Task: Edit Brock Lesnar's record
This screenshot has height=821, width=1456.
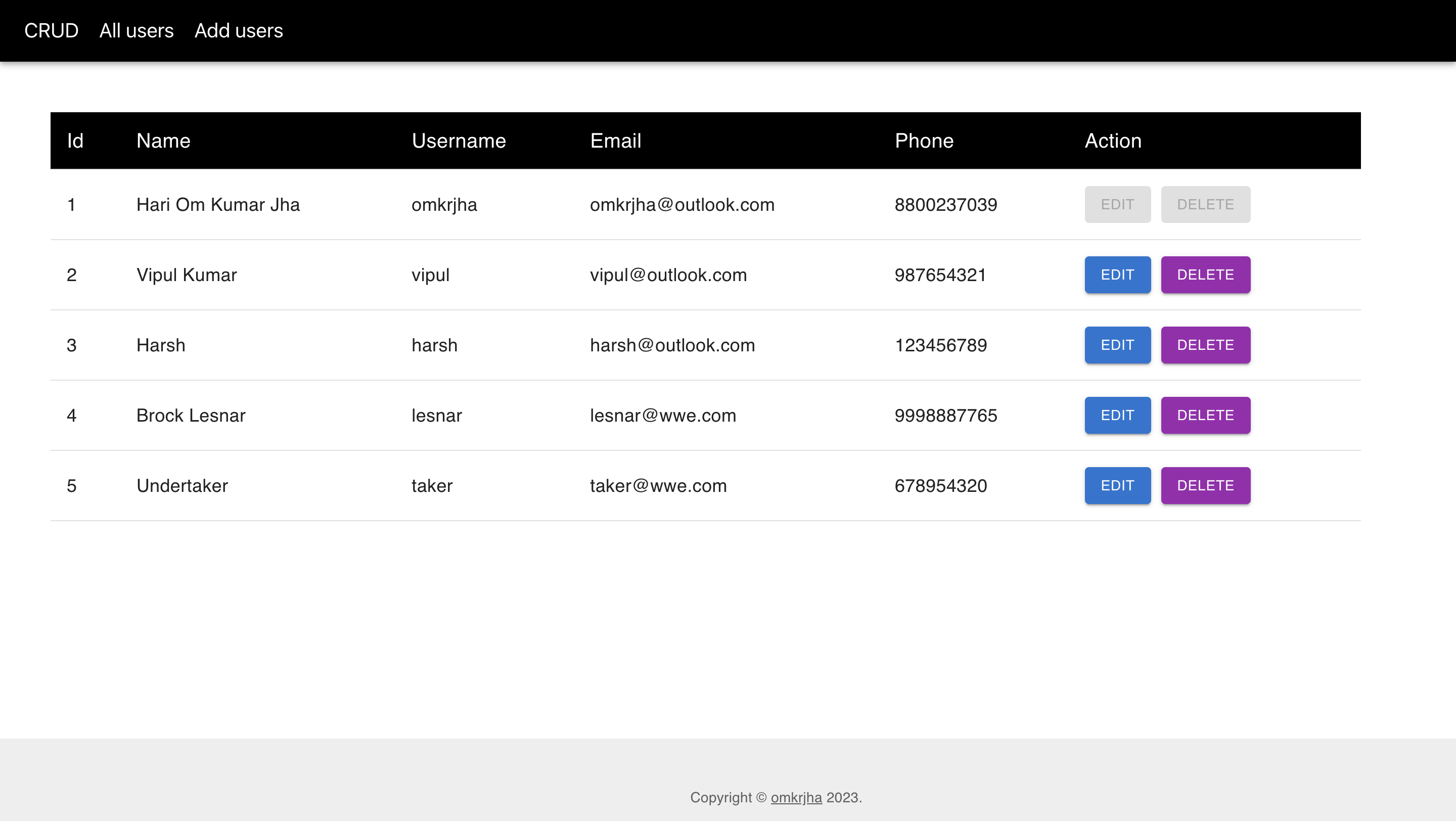Action: coord(1117,416)
